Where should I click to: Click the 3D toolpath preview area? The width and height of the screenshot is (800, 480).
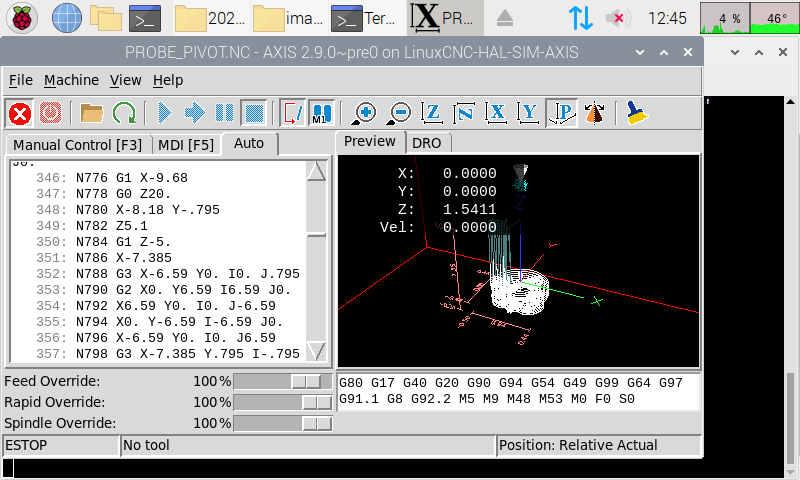pyautogui.click(x=518, y=261)
